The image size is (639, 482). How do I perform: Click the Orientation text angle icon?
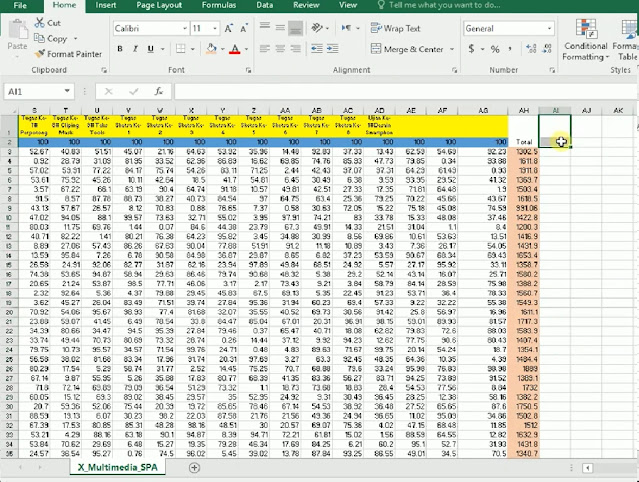pos(317,28)
